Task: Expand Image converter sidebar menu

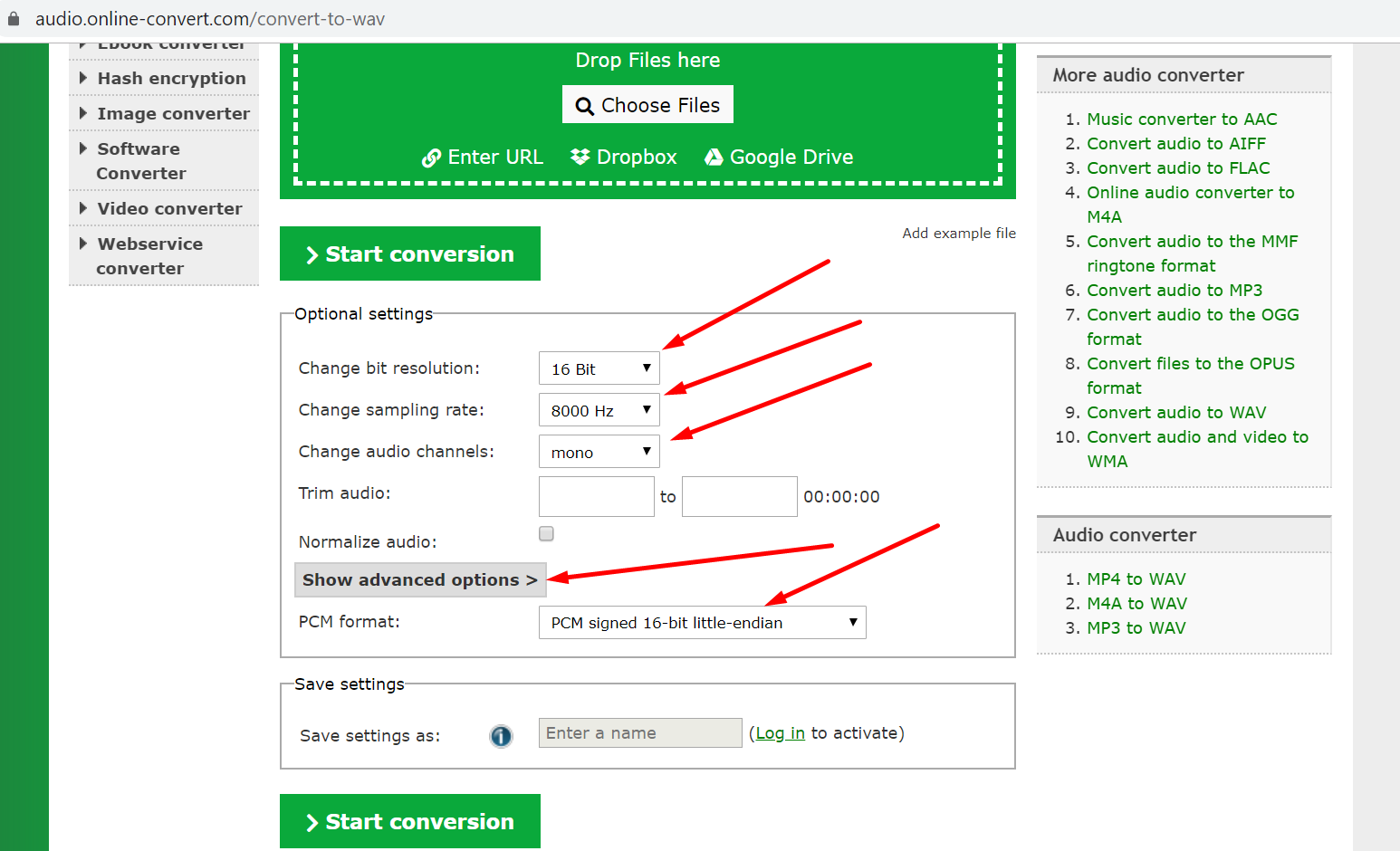Action: 172,114
